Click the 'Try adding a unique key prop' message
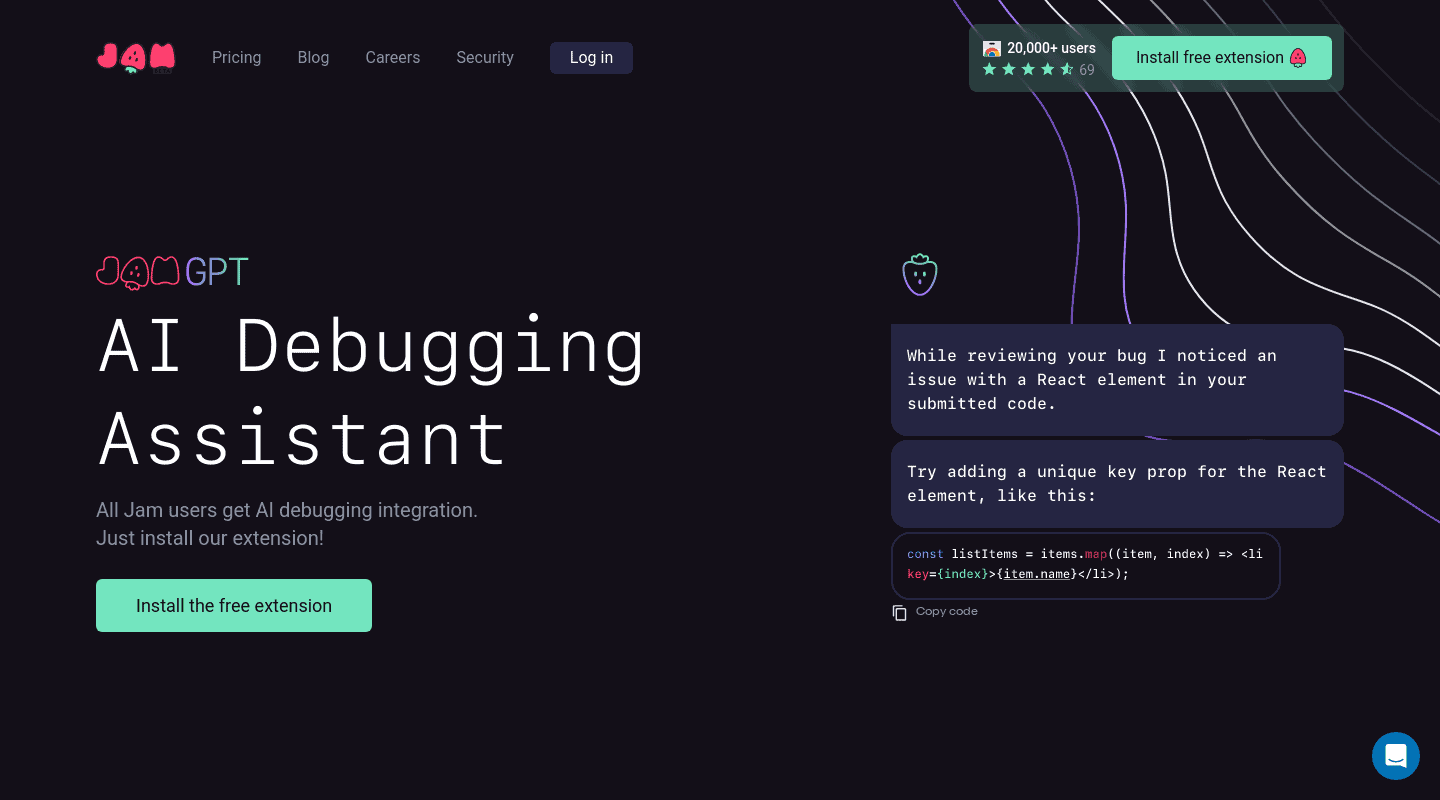Image resolution: width=1440 pixels, height=800 pixels. pyautogui.click(x=1117, y=484)
